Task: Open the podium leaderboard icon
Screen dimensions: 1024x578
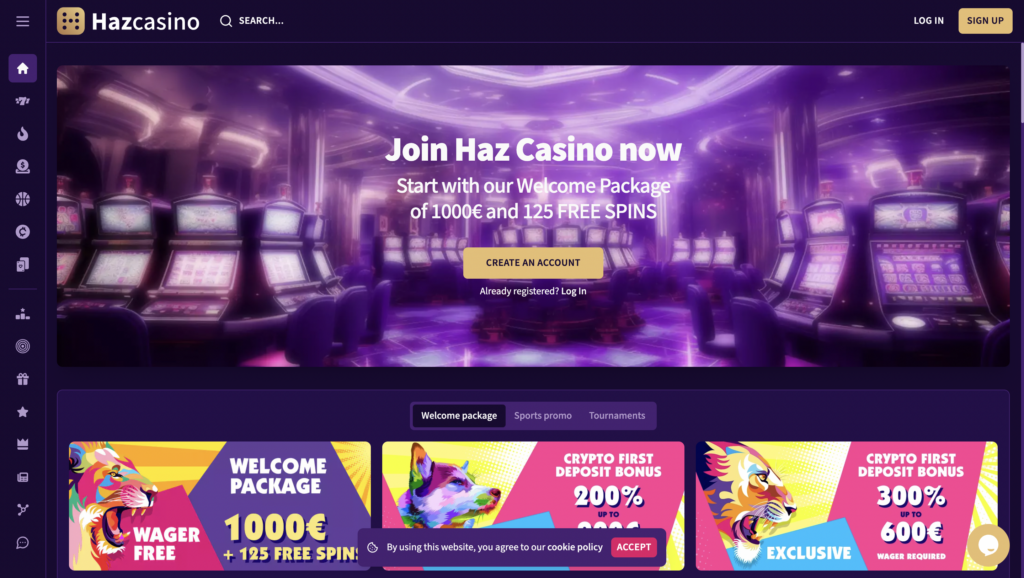Action: pyautogui.click(x=23, y=313)
